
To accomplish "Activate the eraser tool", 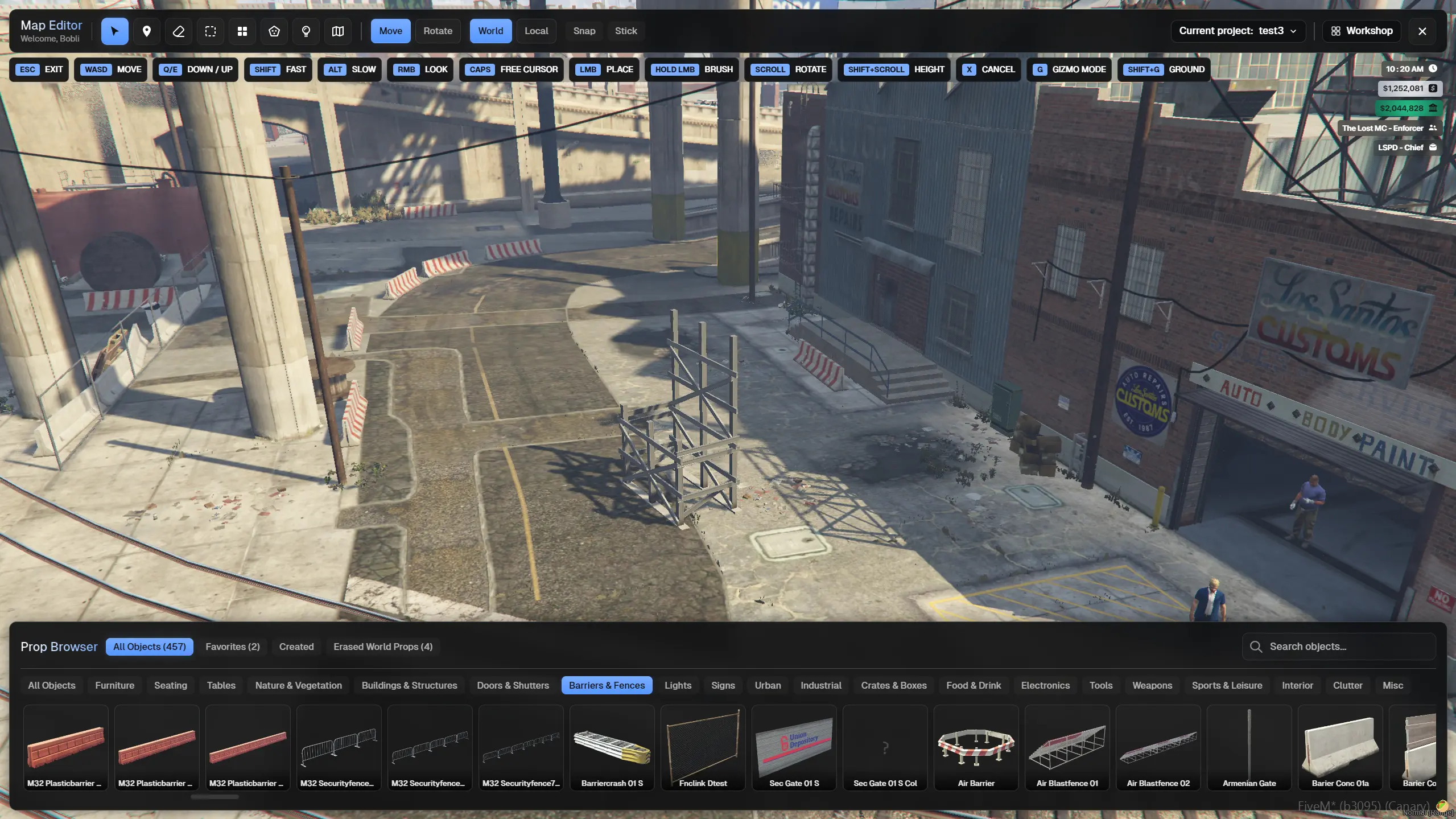I will tap(178, 31).
